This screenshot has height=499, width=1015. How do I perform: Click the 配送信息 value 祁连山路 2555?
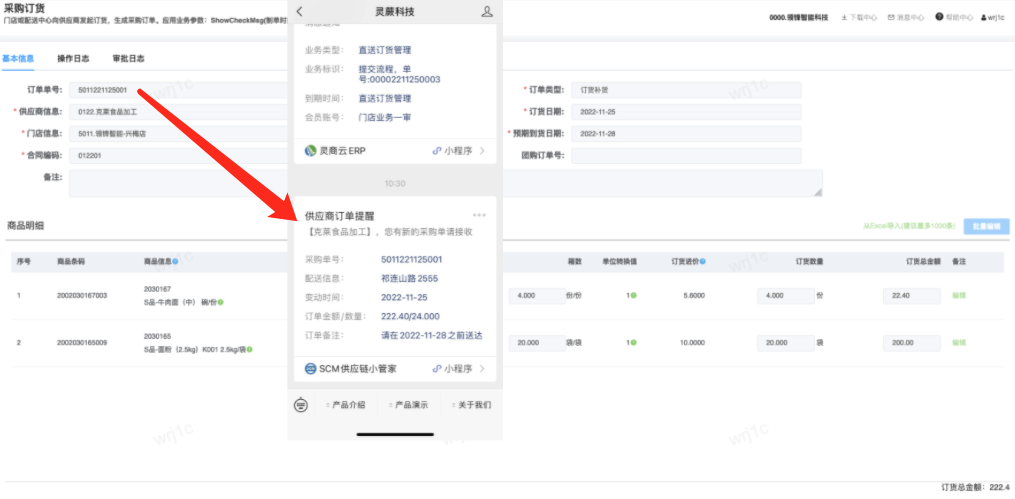click(410, 278)
